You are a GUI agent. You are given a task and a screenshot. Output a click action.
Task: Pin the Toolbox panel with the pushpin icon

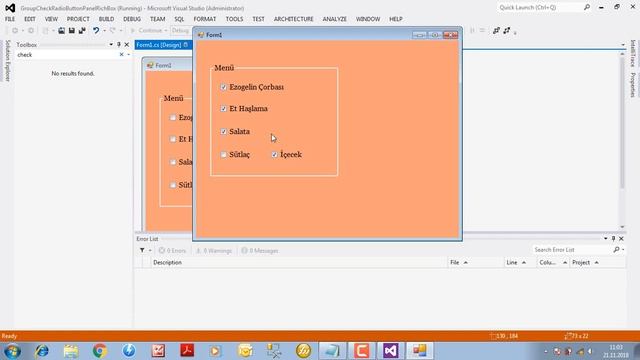(x=119, y=44)
